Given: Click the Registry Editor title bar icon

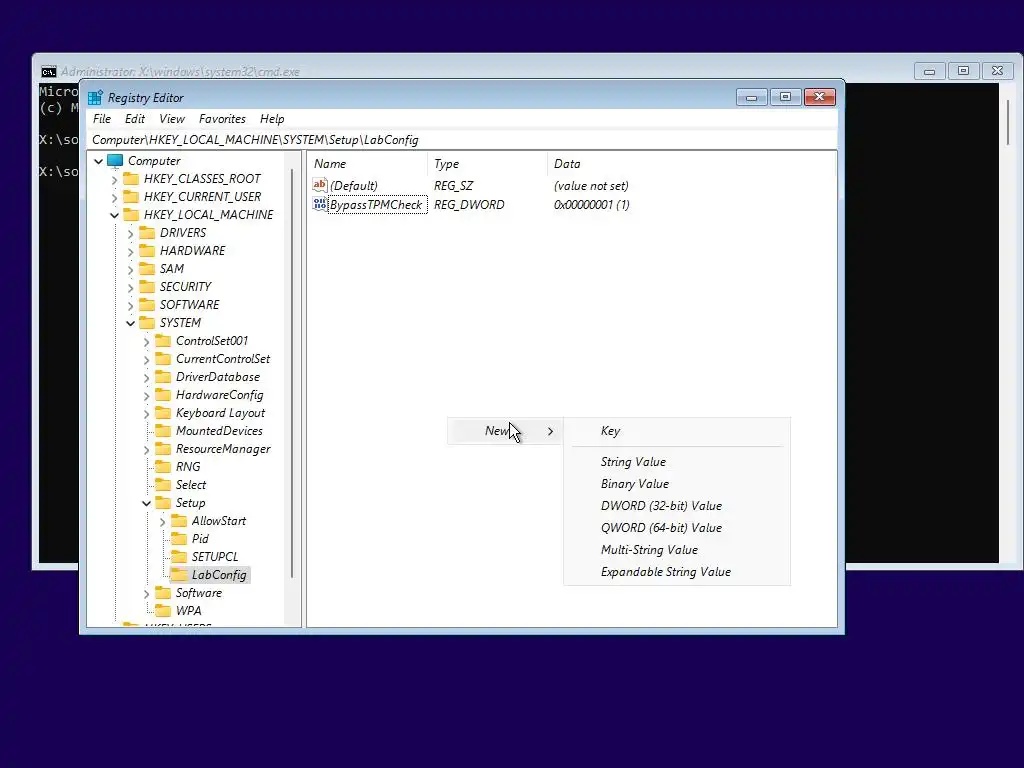Looking at the screenshot, I should [x=95, y=98].
